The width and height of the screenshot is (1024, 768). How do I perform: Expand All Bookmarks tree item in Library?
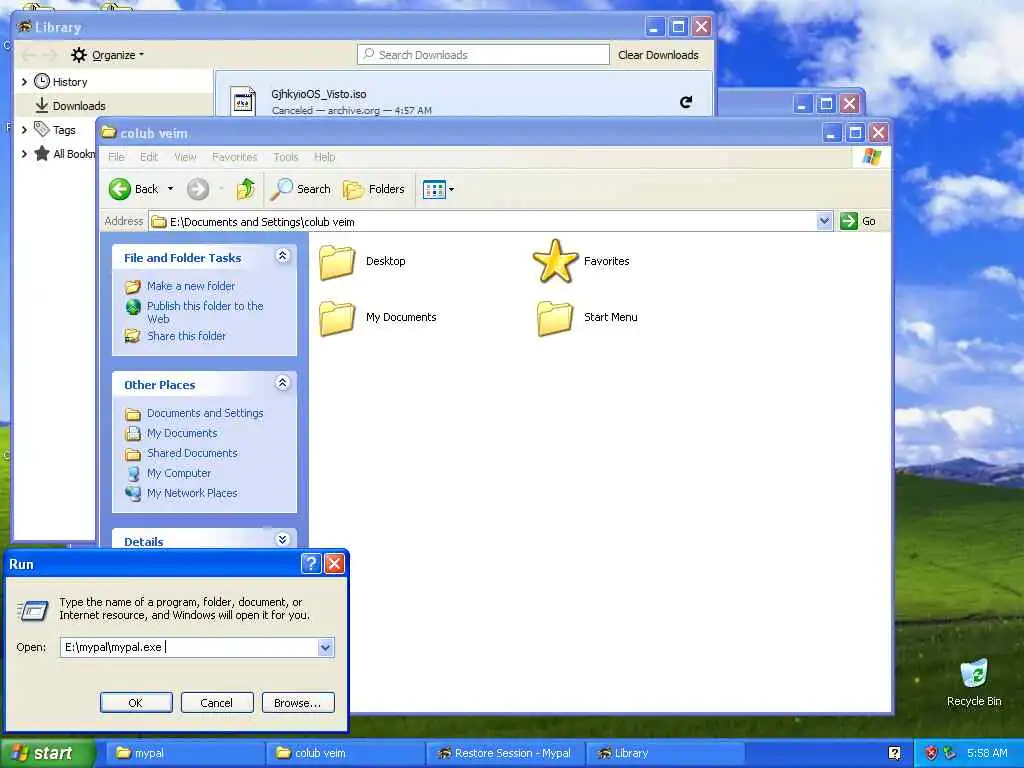click(25, 154)
